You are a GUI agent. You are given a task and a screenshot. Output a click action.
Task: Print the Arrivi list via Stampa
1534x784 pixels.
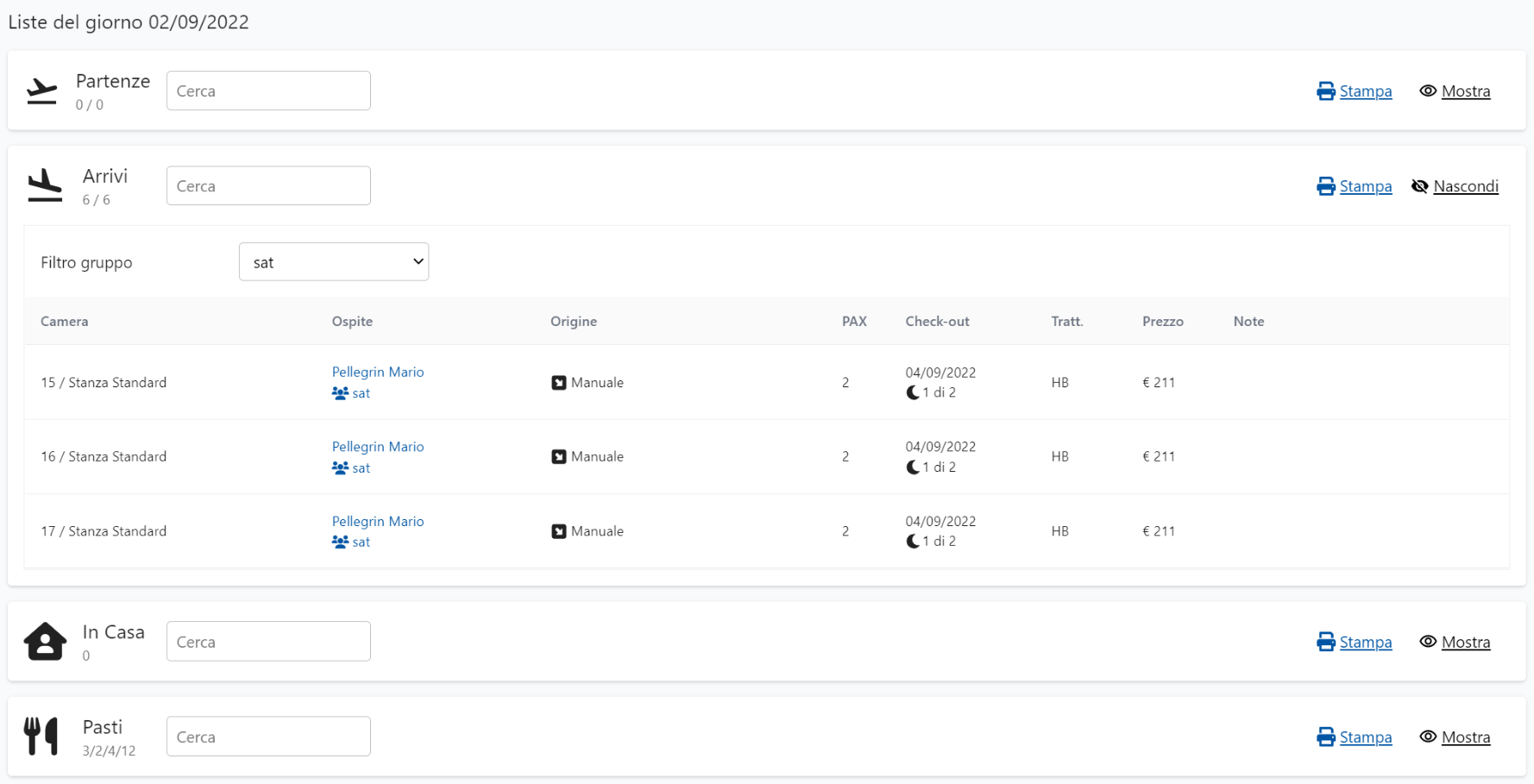coord(1365,186)
